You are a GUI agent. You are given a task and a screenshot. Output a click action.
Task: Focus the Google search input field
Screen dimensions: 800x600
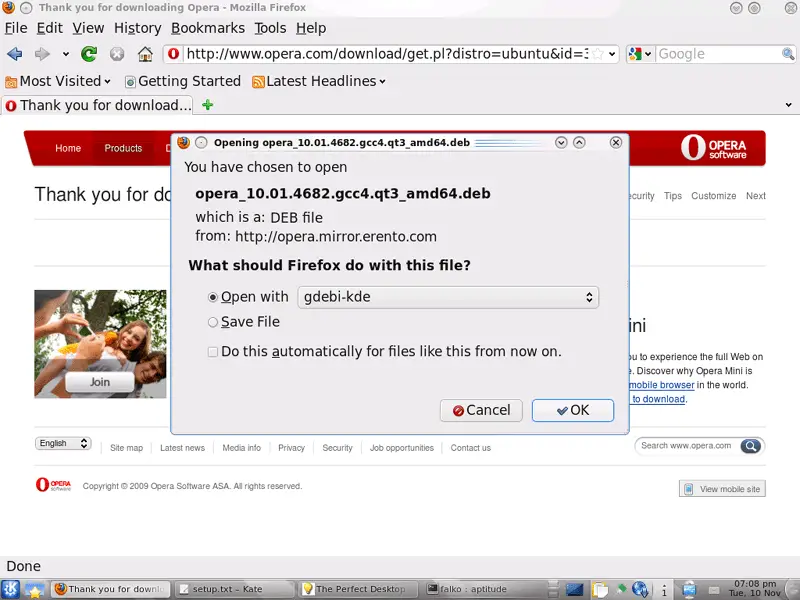point(718,54)
